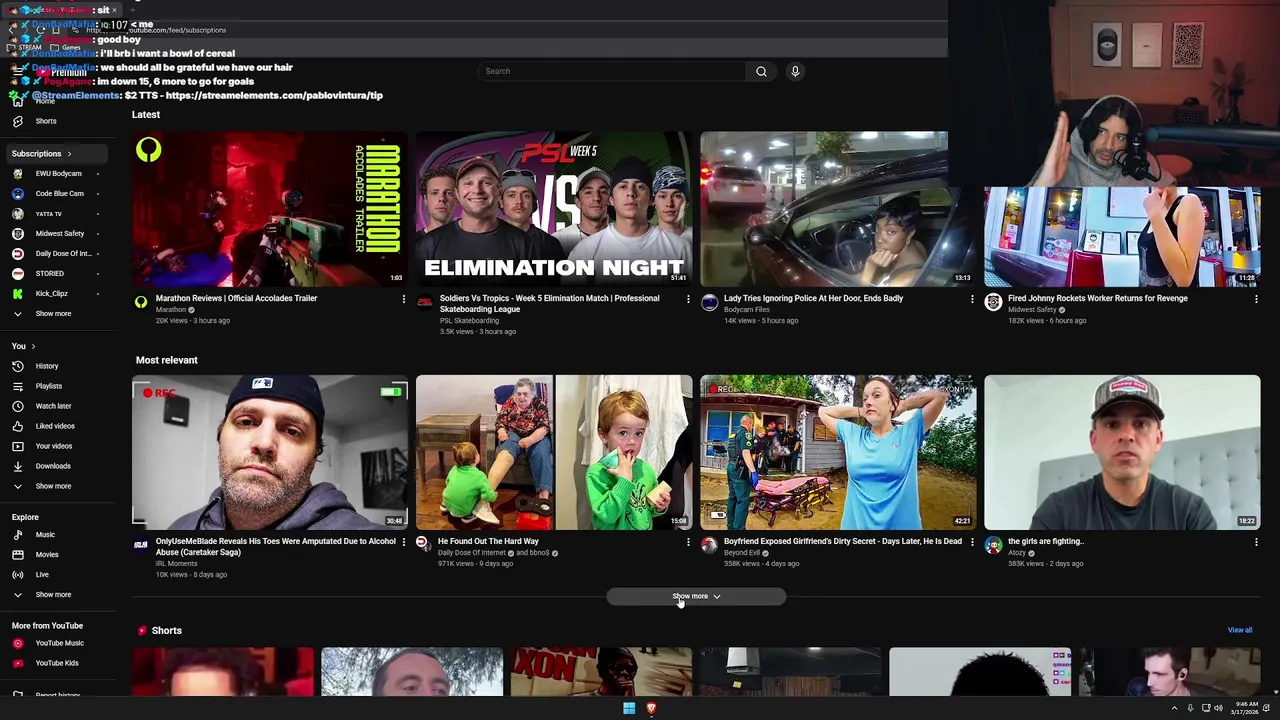Open YouTube Kids link

click(x=56, y=663)
